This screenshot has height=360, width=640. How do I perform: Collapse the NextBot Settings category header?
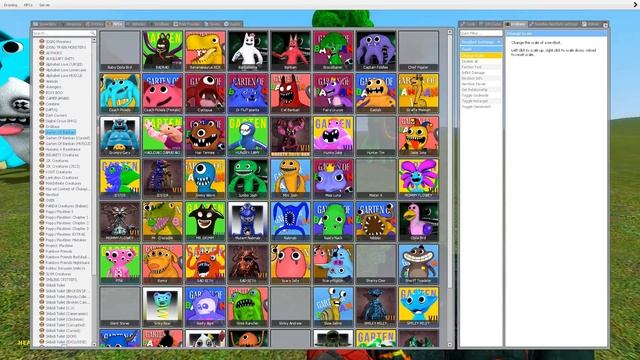pos(481,42)
